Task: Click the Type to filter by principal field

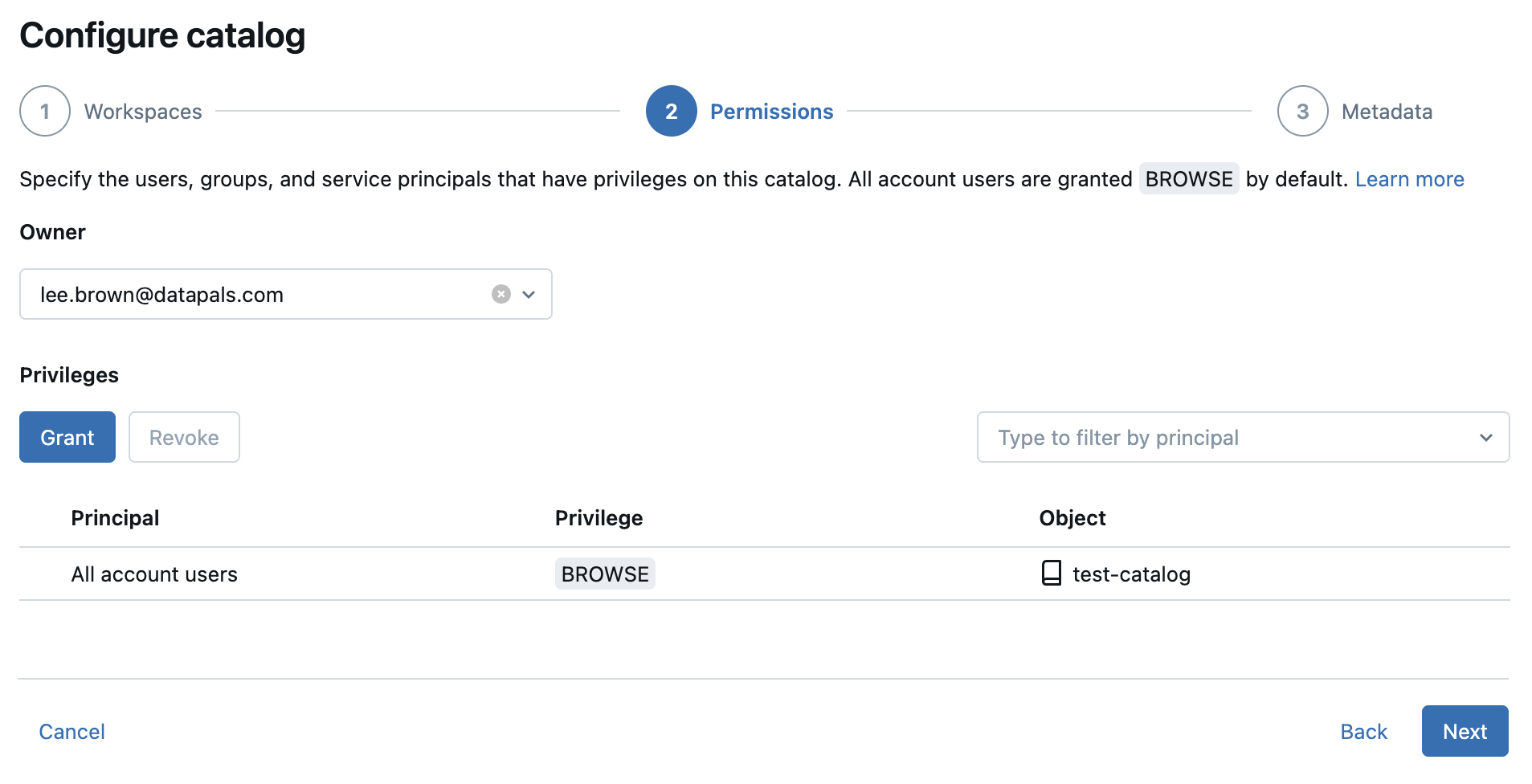Action: (x=1205, y=437)
